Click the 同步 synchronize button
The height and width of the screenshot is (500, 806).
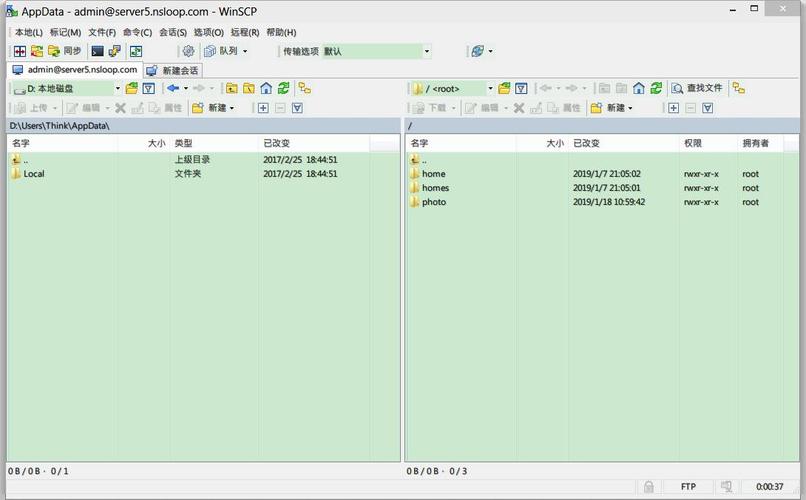(65, 51)
